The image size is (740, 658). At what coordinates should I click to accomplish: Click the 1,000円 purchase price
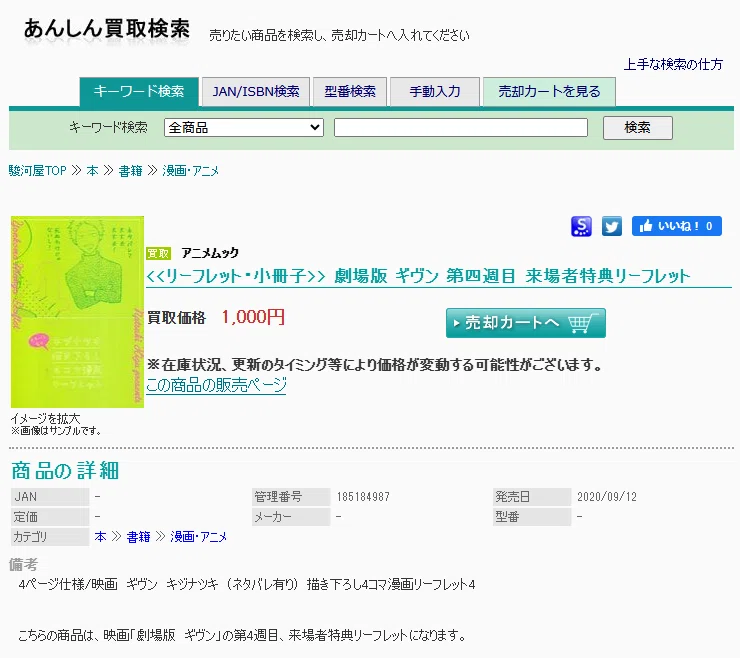[253, 317]
